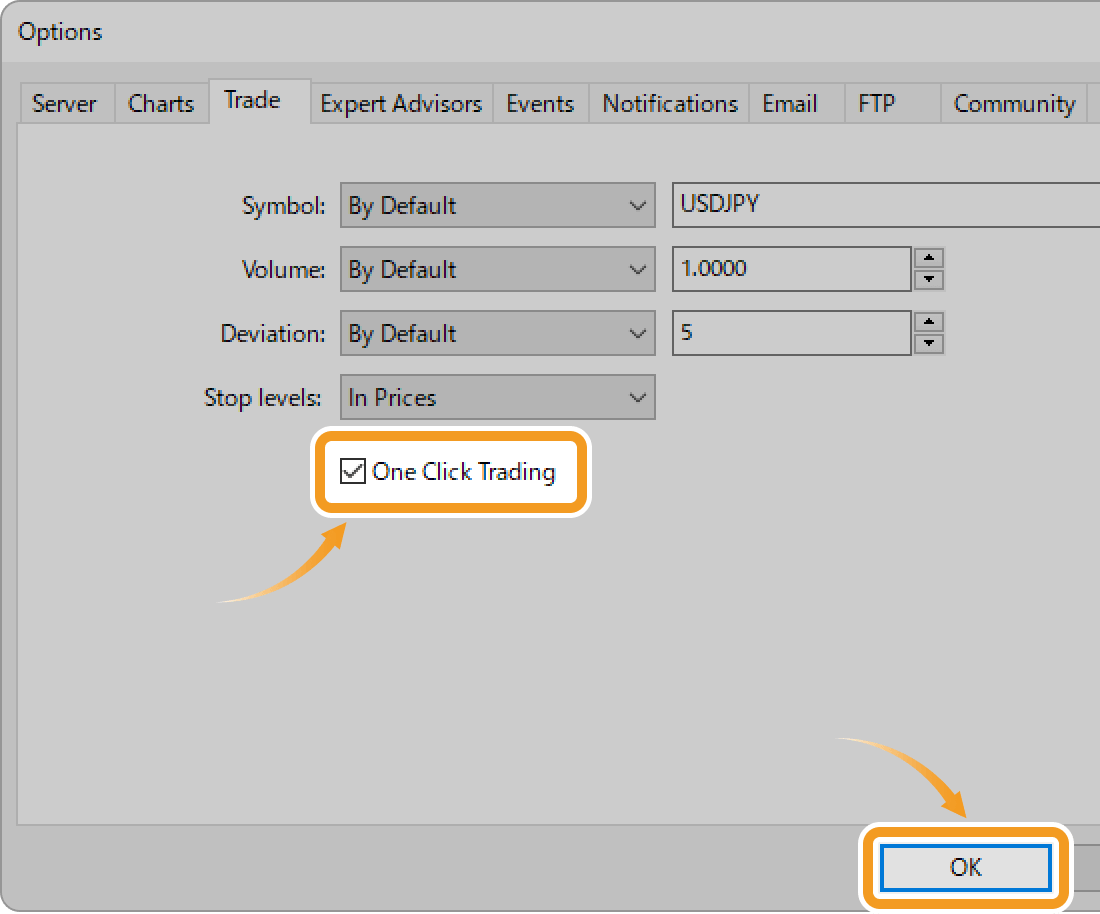Enable the One Click Trading checkbox
The image size is (1100, 914).
tap(352, 471)
